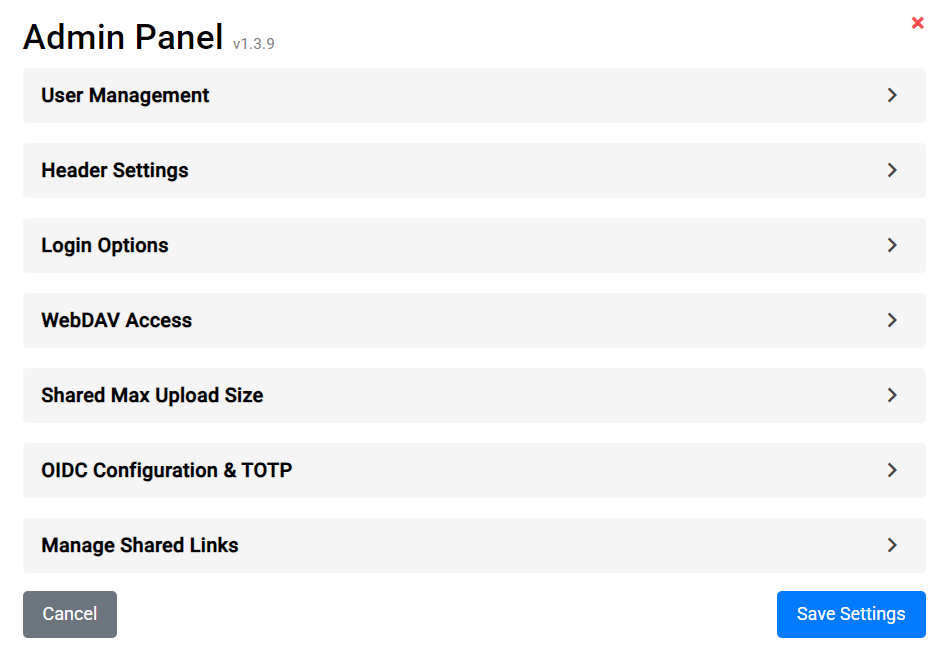938x645 pixels.
Task: Click the Save Settings button
Action: [x=851, y=614]
